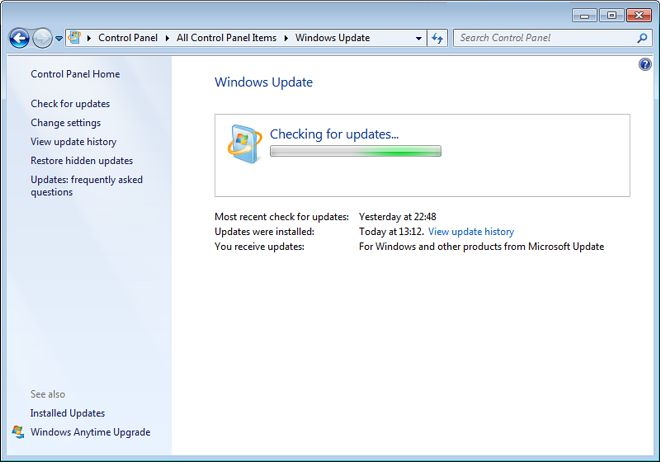Click the Windows Update page heading
Image resolution: width=660 pixels, height=462 pixels.
click(263, 82)
